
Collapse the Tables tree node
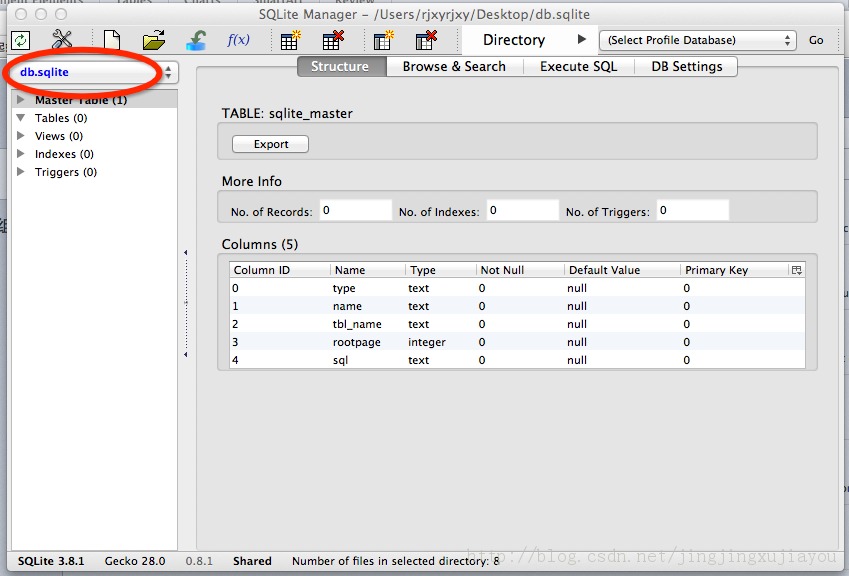(21, 118)
